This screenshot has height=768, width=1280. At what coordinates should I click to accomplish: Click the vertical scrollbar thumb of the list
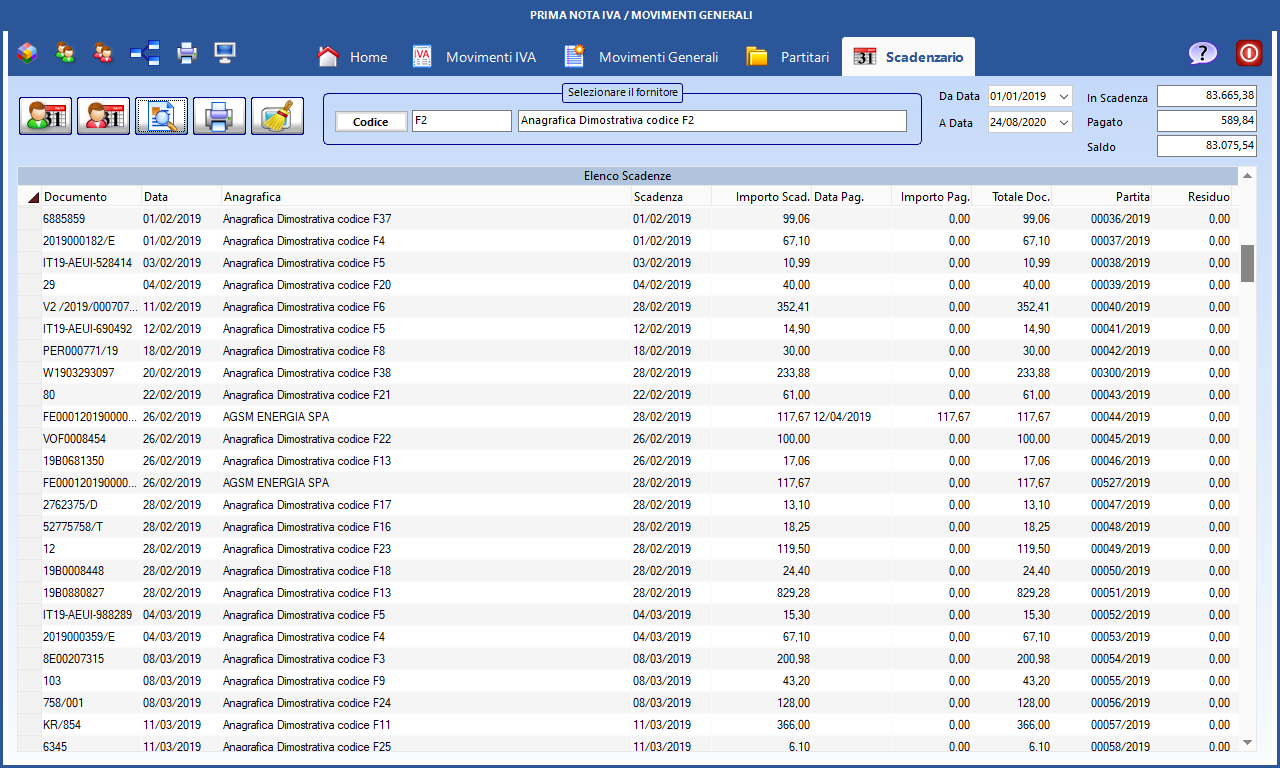coord(1247,263)
